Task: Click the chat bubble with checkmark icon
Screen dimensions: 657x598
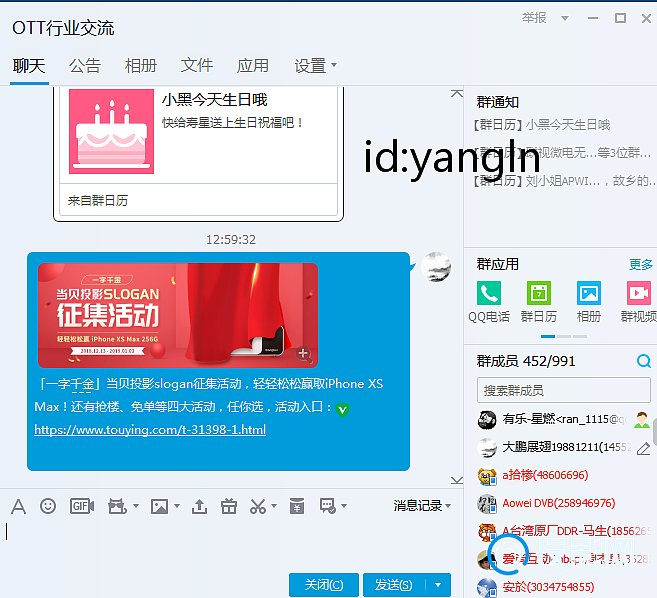Action: tap(328, 506)
